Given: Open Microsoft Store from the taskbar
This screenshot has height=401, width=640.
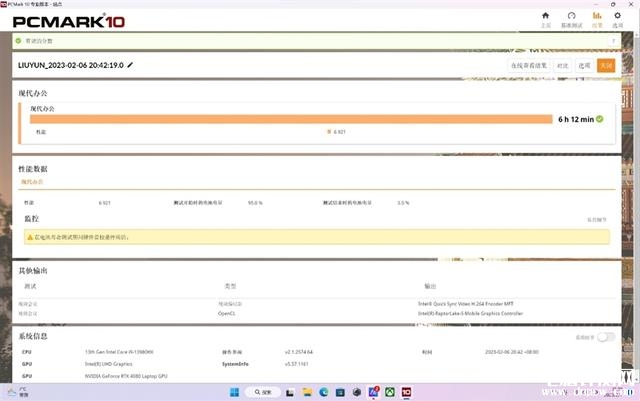Looking at the screenshot, I should pos(340,392).
